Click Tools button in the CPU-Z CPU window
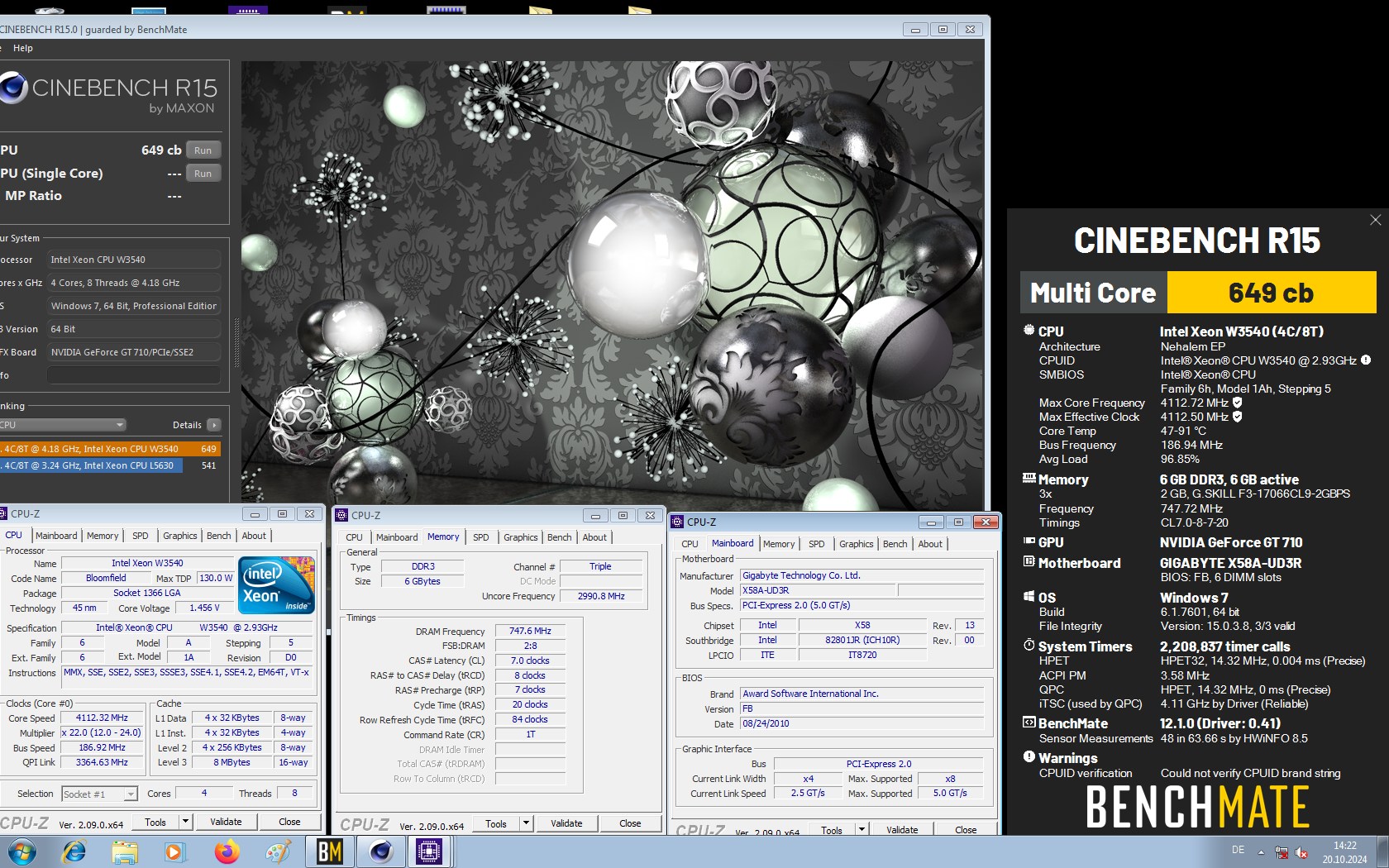Screen dimensions: 1389x868 [x=155, y=822]
